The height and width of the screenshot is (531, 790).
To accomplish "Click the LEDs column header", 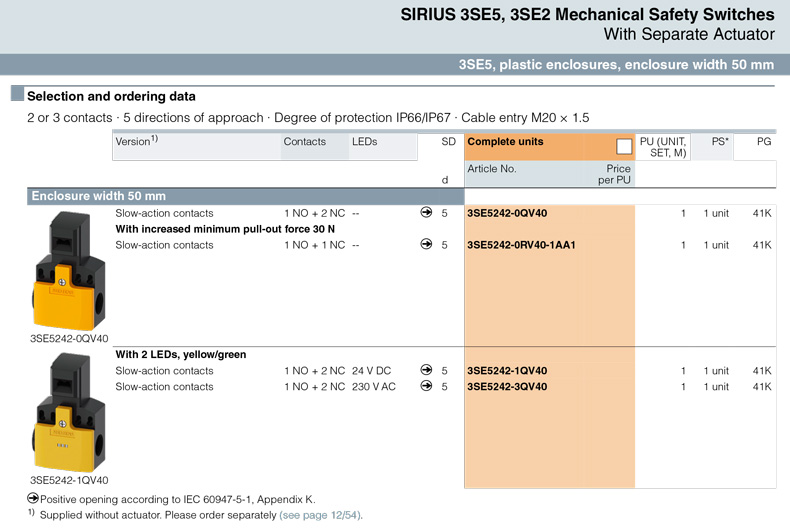I will pyautogui.click(x=364, y=142).
